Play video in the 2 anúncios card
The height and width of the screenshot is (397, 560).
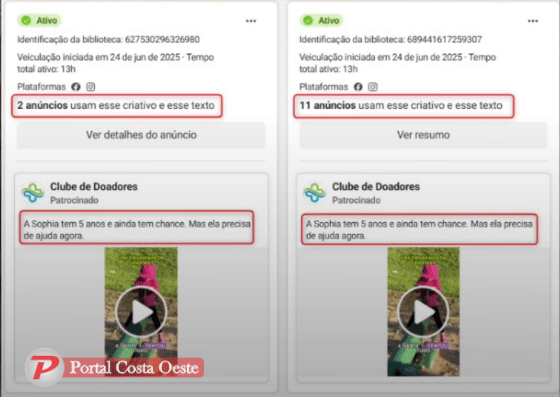point(141,312)
